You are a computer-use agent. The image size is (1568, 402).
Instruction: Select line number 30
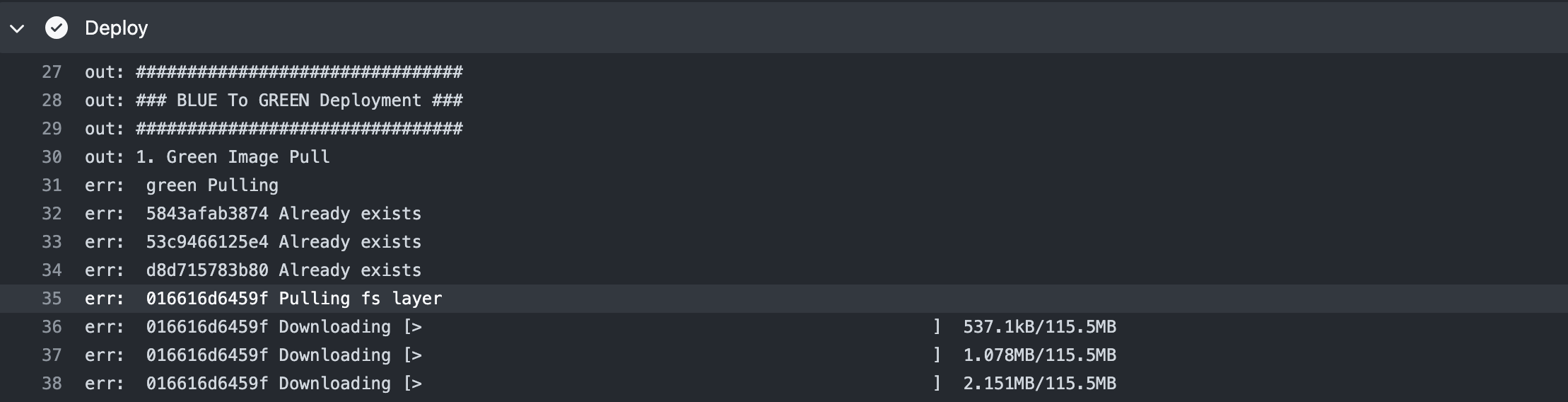(52, 157)
